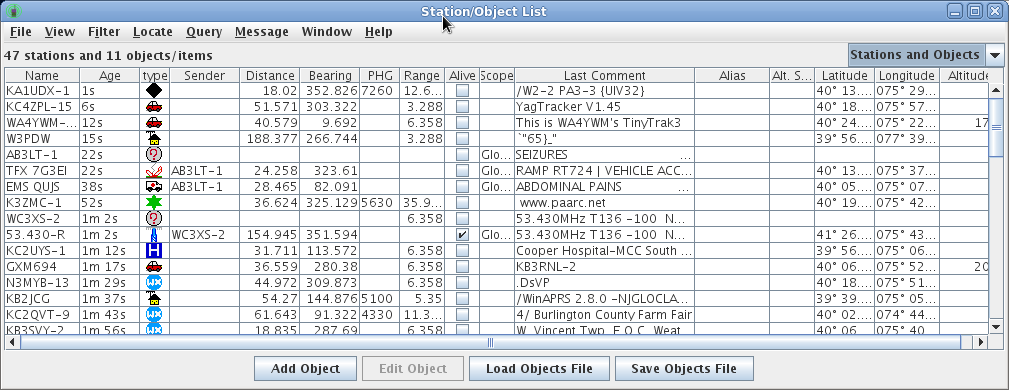Click the SEIZURES comment cell

click(604, 154)
